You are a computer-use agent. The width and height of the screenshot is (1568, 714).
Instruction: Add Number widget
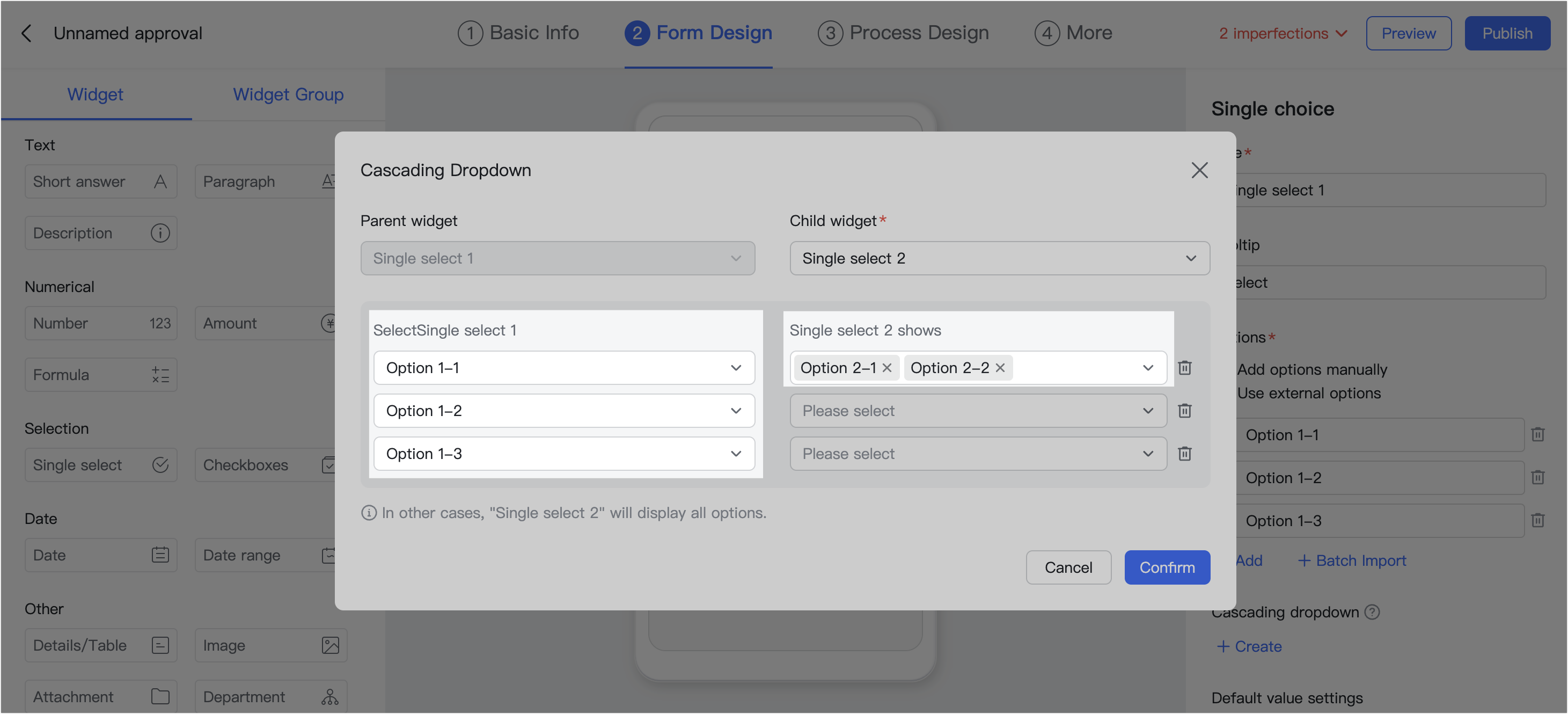(x=101, y=323)
